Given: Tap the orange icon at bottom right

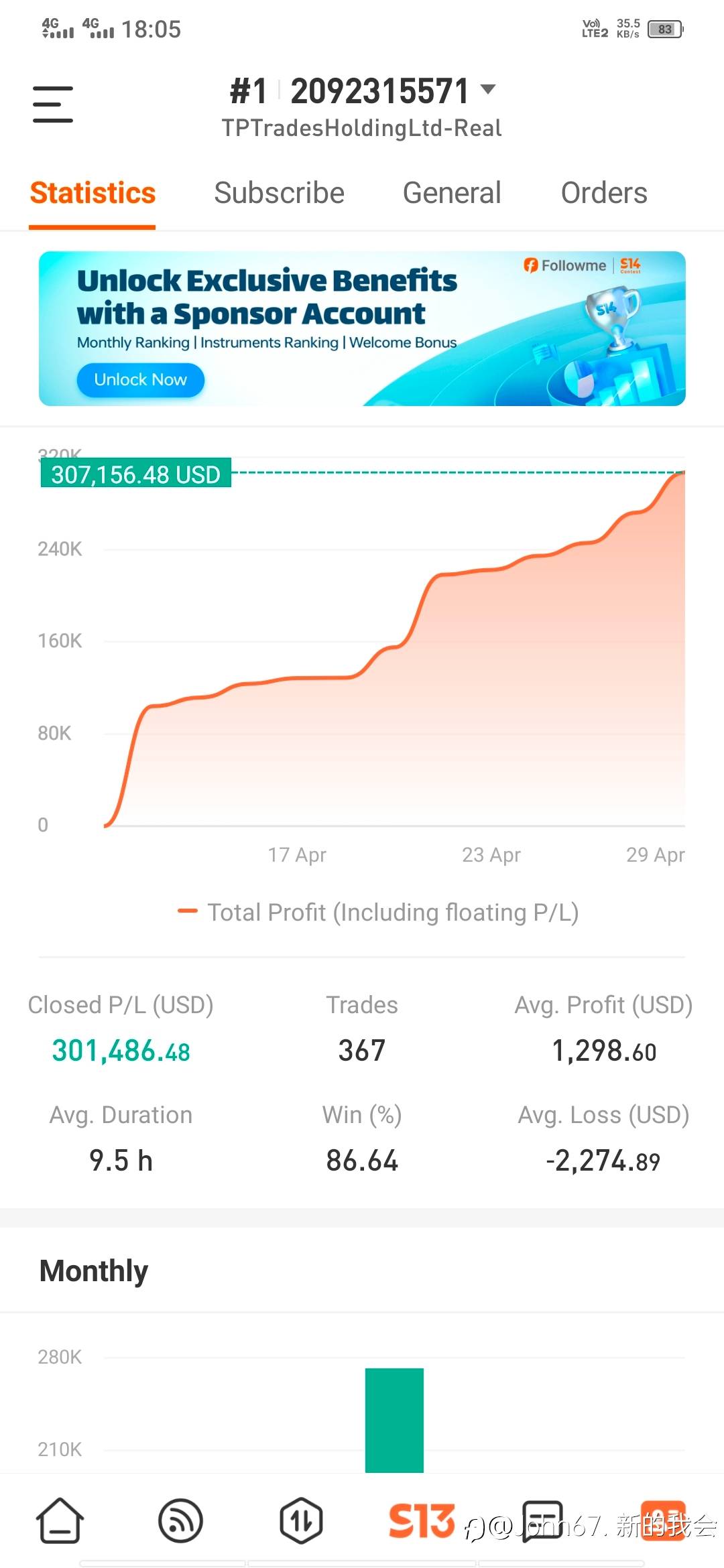Looking at the screenshot, I should click(663, 1520).
